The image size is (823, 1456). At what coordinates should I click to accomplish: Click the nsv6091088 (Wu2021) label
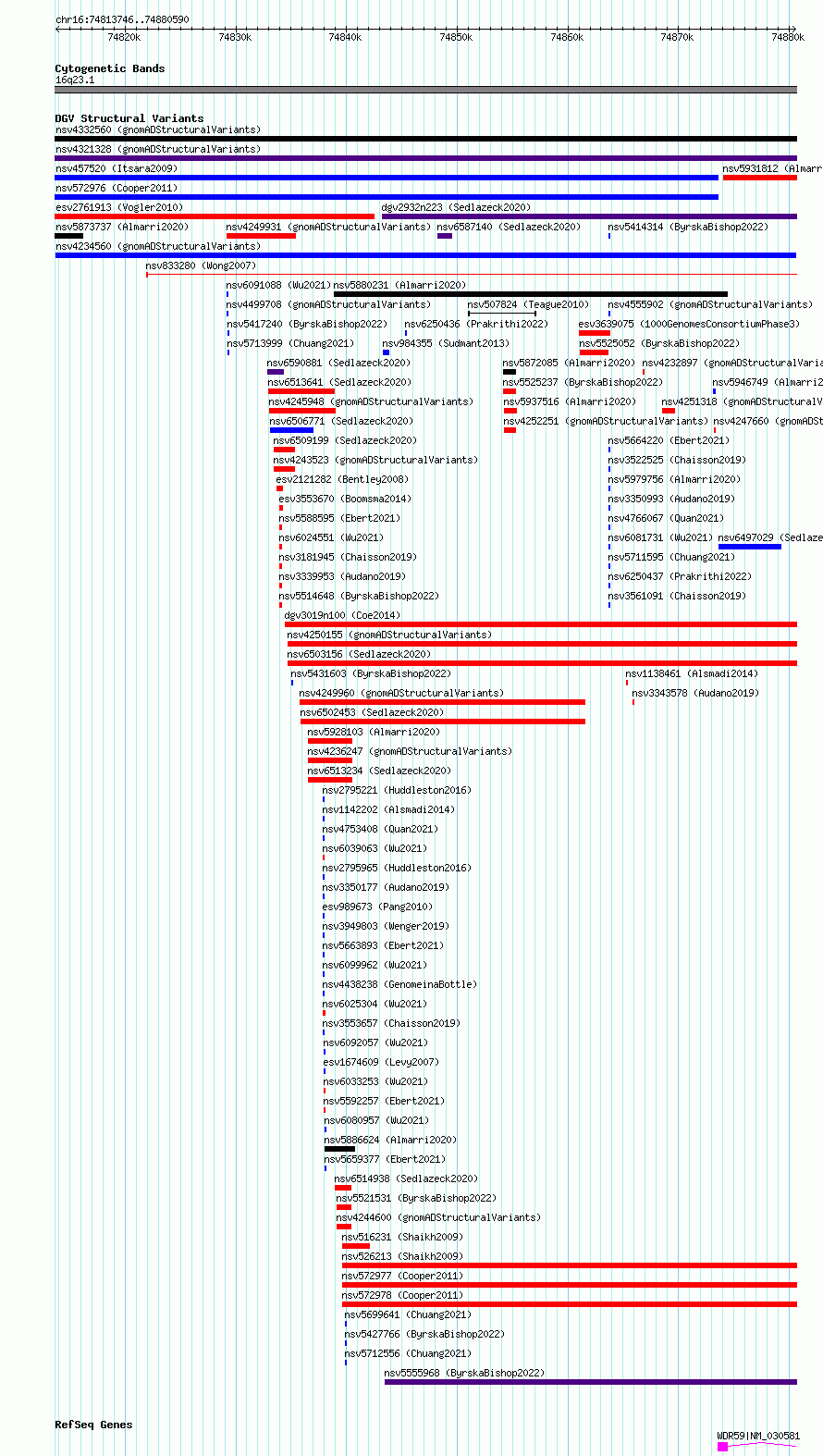tap(278, 285)
